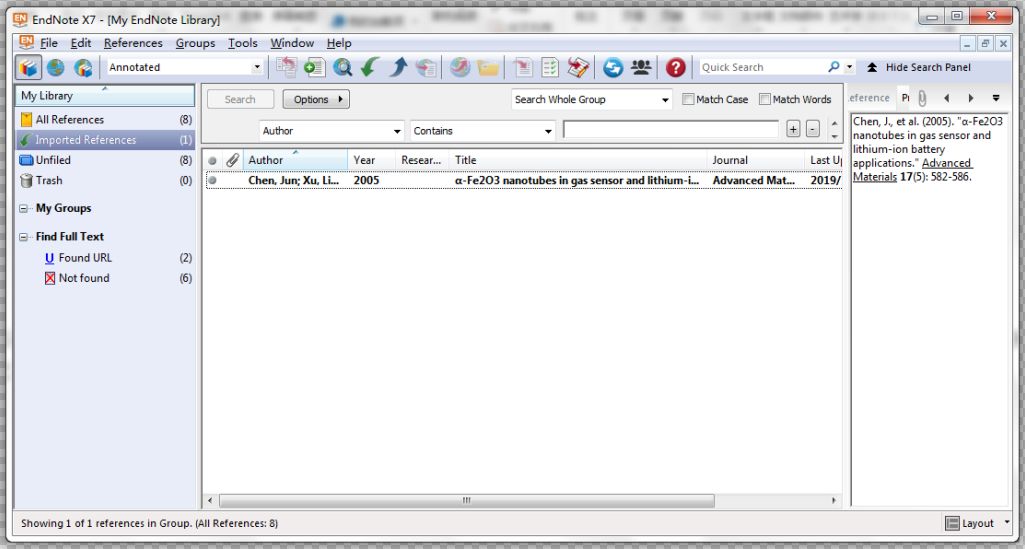Collapse the Find Full Text tree node
1025x549 pixels.
coord(24,237)
